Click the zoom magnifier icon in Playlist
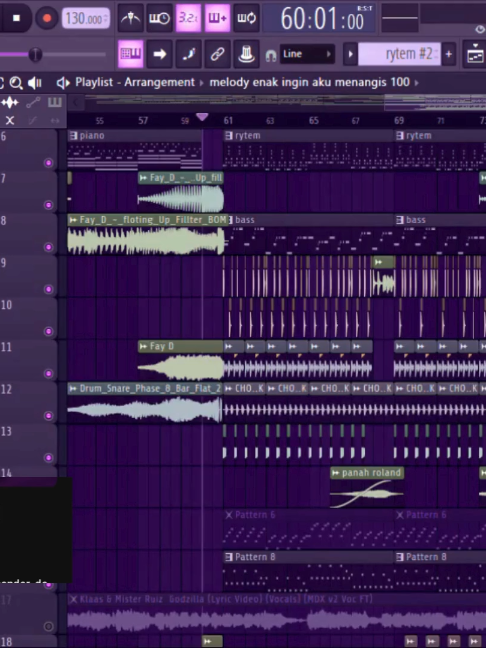Image resolution: width=486 pixels, height=648 pixels. pyautogui.click(x=16, y=83)
